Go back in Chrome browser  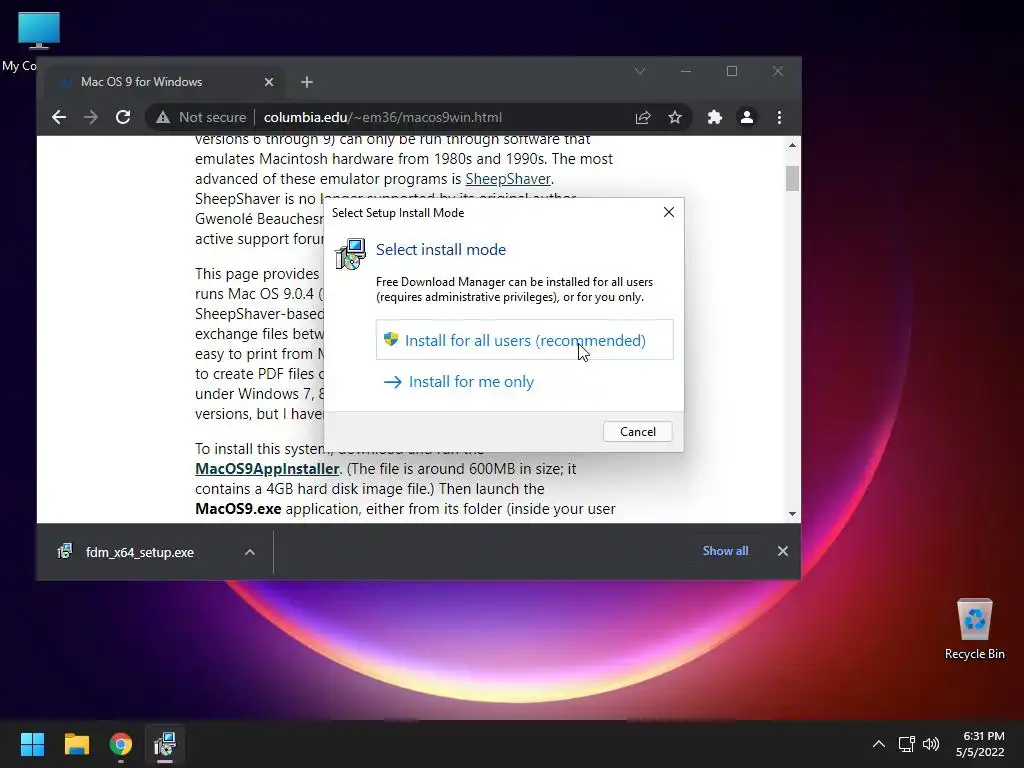coord(59,118)
